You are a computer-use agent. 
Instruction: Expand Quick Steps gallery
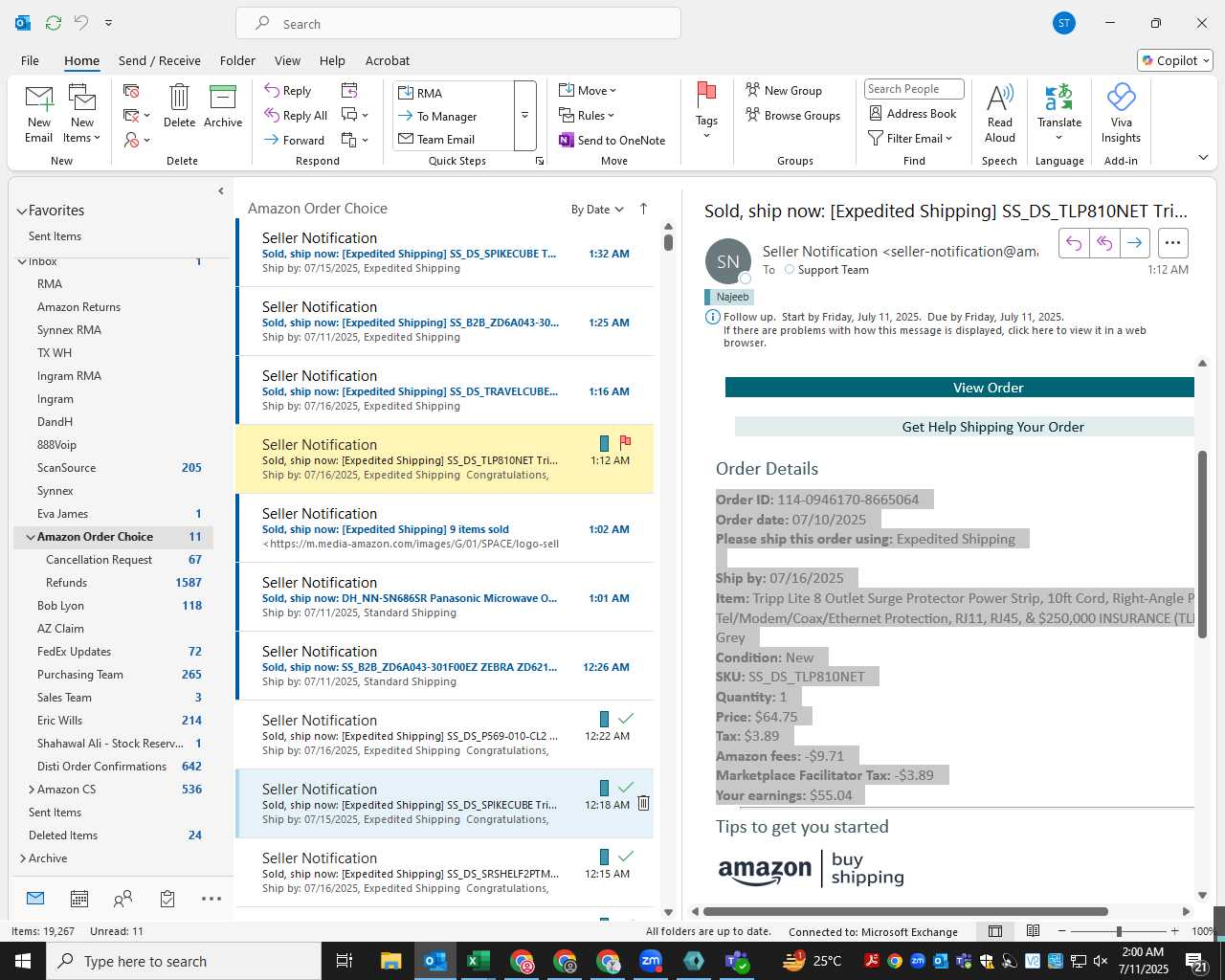pyautogui.click(x=524, y=116)
